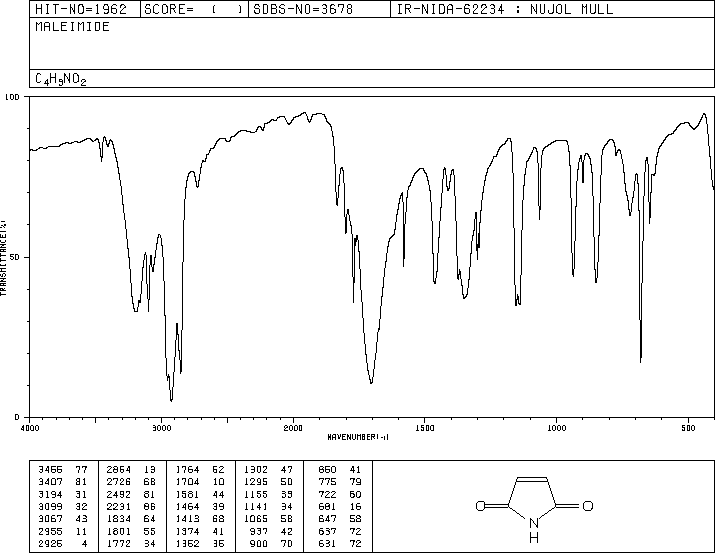Click the molecular formula C4H3NO2
Viewport: 715px width, 553px height.
pos(61,79)
